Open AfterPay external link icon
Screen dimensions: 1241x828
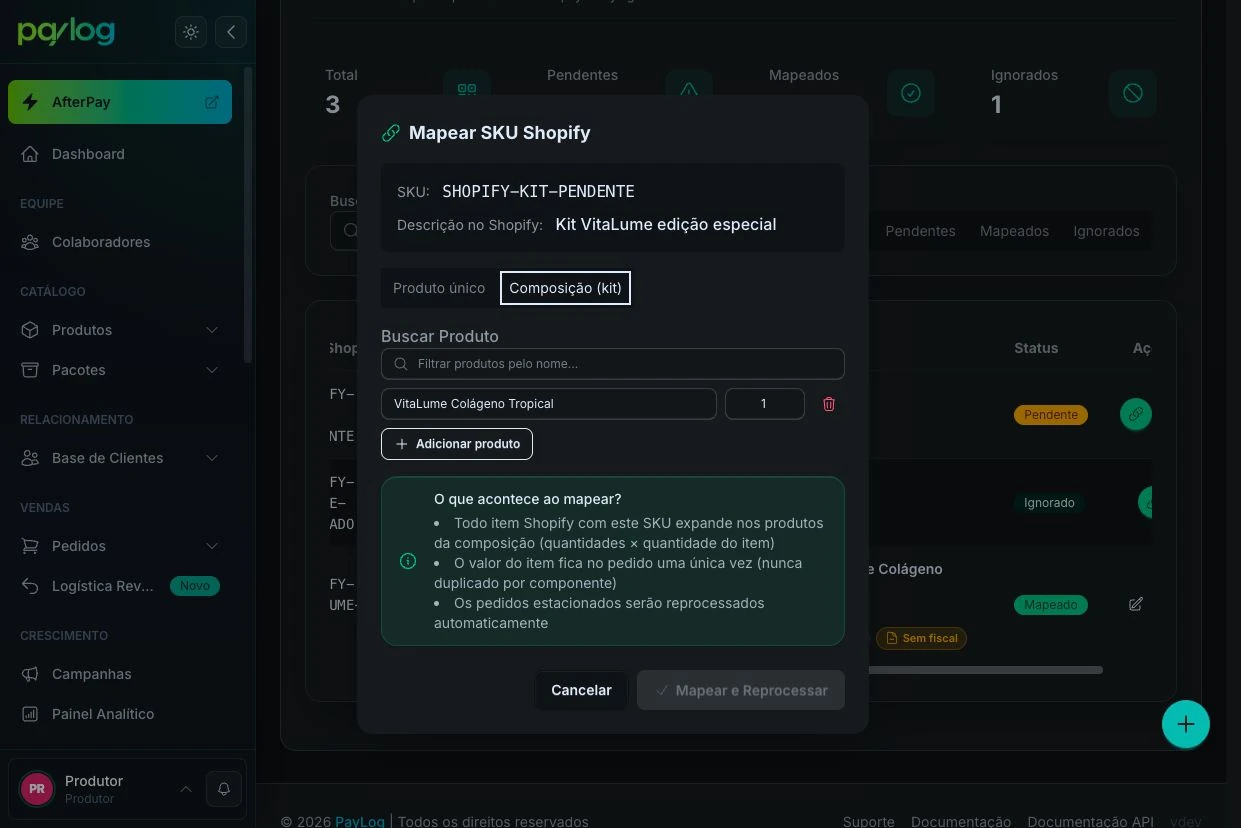coord(212,102)
